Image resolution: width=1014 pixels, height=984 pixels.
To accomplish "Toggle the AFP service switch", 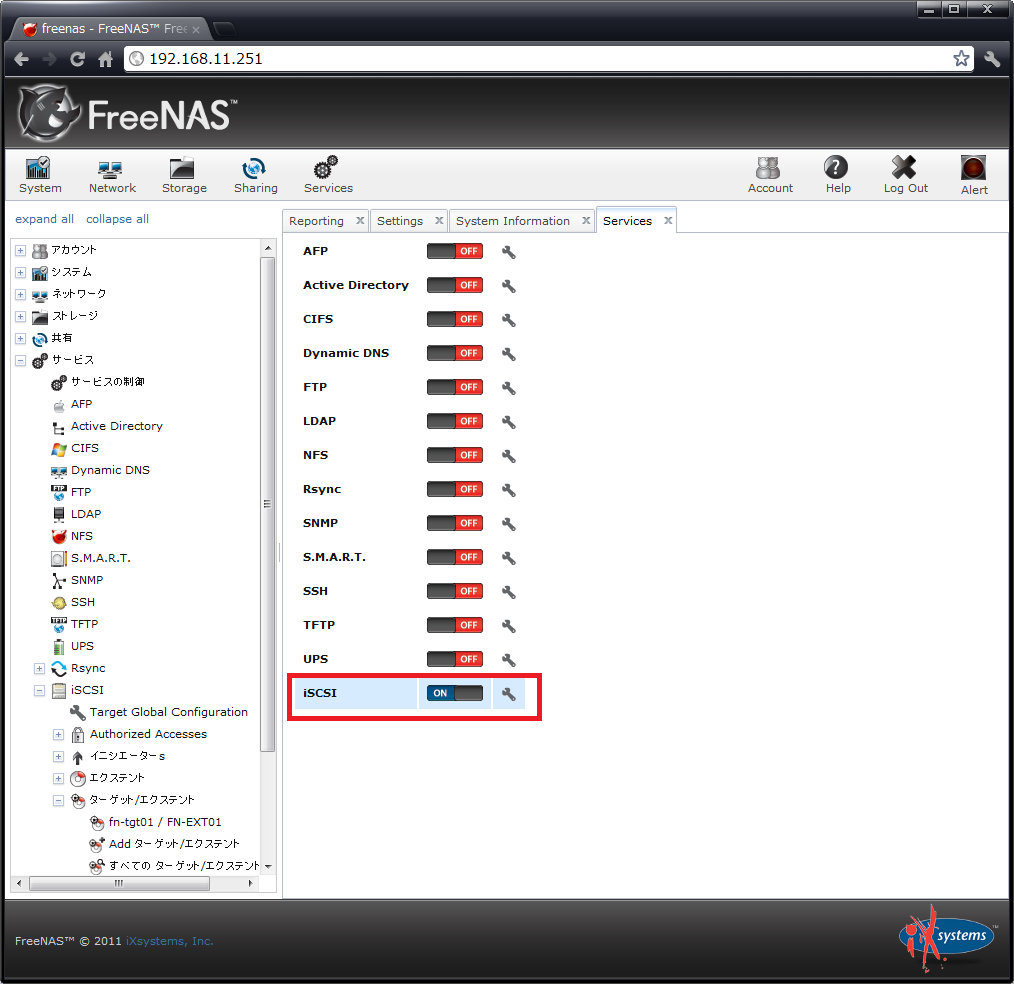I will click(x=455, y=251).
